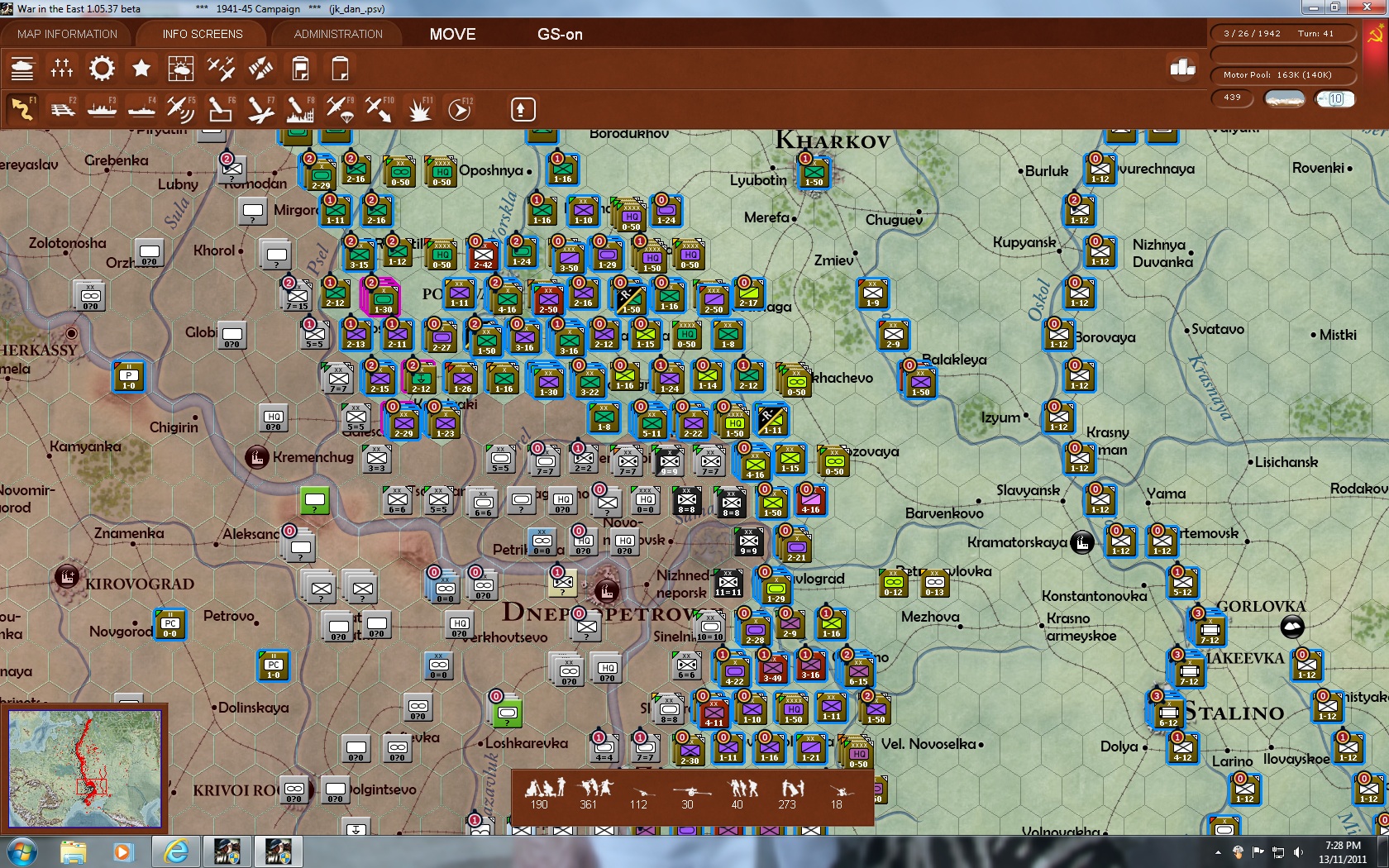The width and height of the screenshot is (1389, 868).
Task: Click the MOVE mode label
Action: 452,34
